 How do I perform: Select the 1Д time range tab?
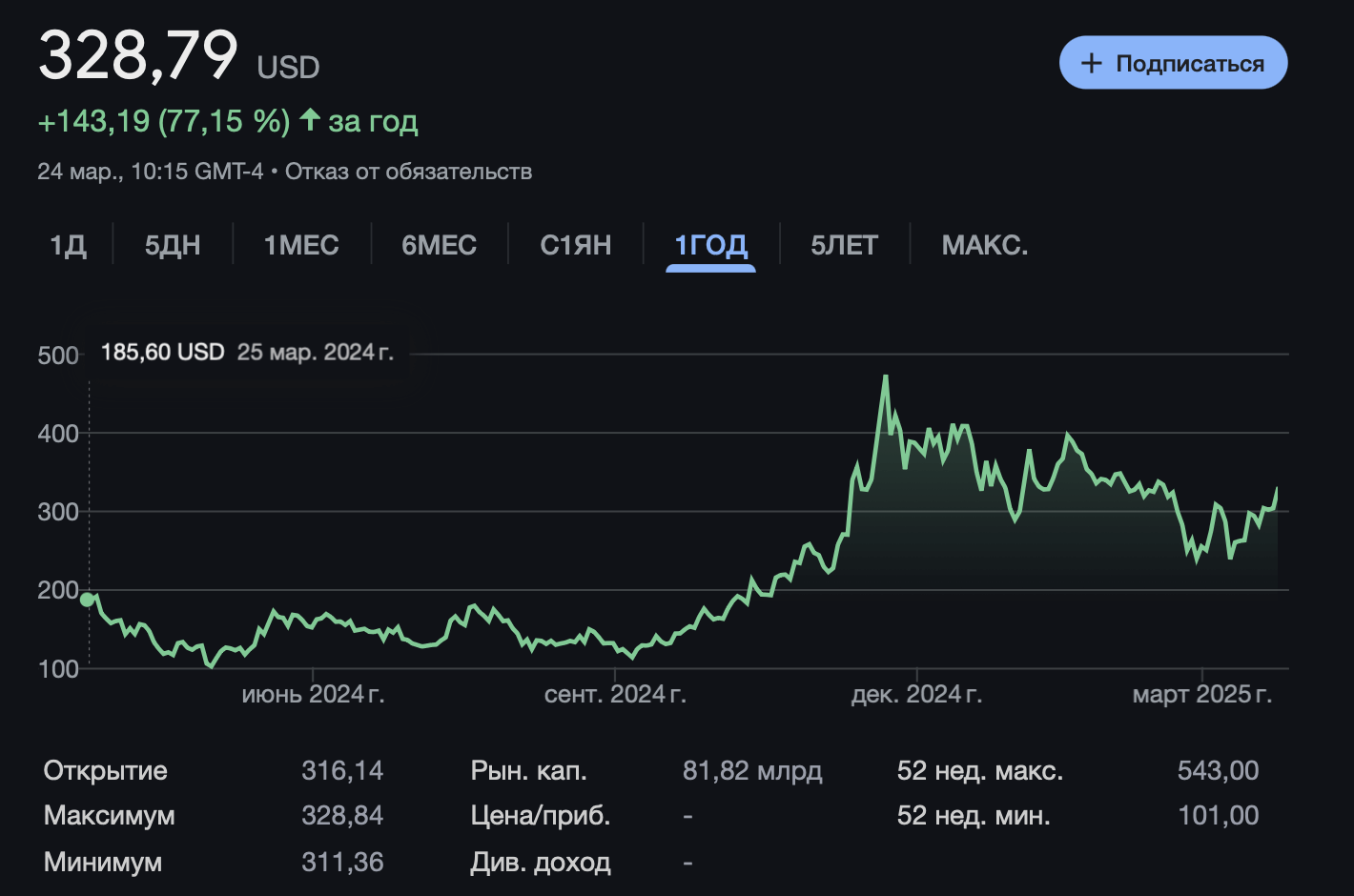68,245
